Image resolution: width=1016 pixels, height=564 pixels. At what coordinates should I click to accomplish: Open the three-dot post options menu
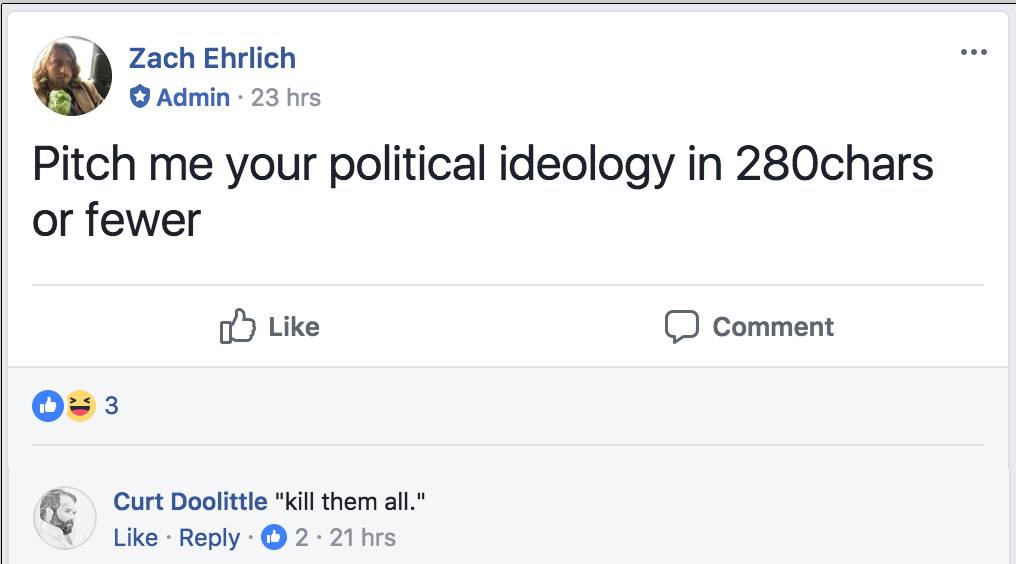[x=972, y=52]
